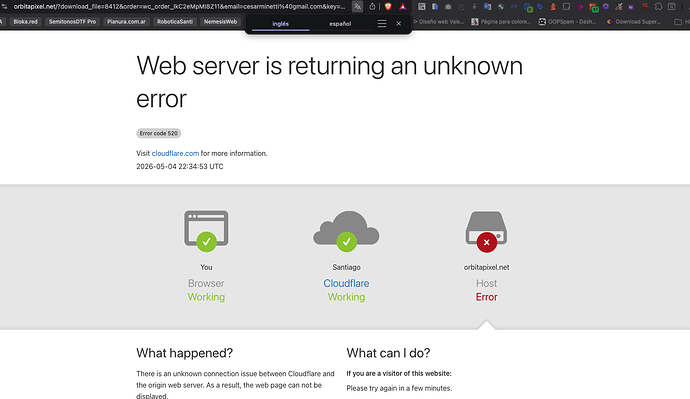Open the RoboticaSanti bookmark
This screenshot has height=399, width=690.
click(175, 22)
